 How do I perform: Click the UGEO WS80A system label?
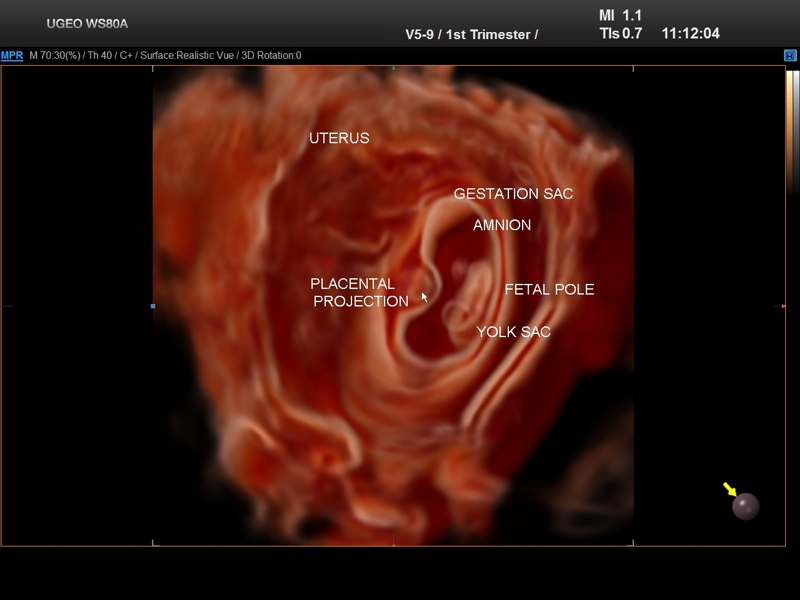(x=87, y=24)
